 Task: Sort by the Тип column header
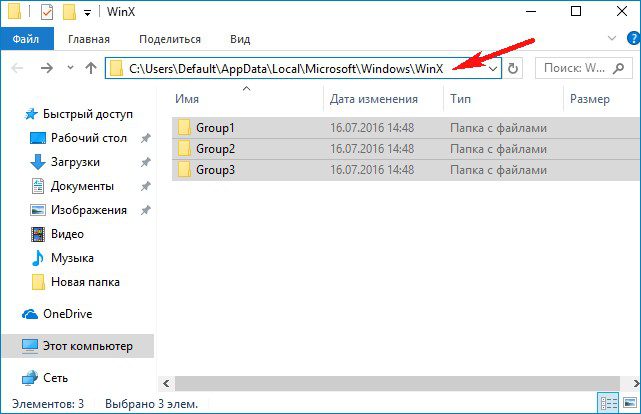click(x=504, y=99)
